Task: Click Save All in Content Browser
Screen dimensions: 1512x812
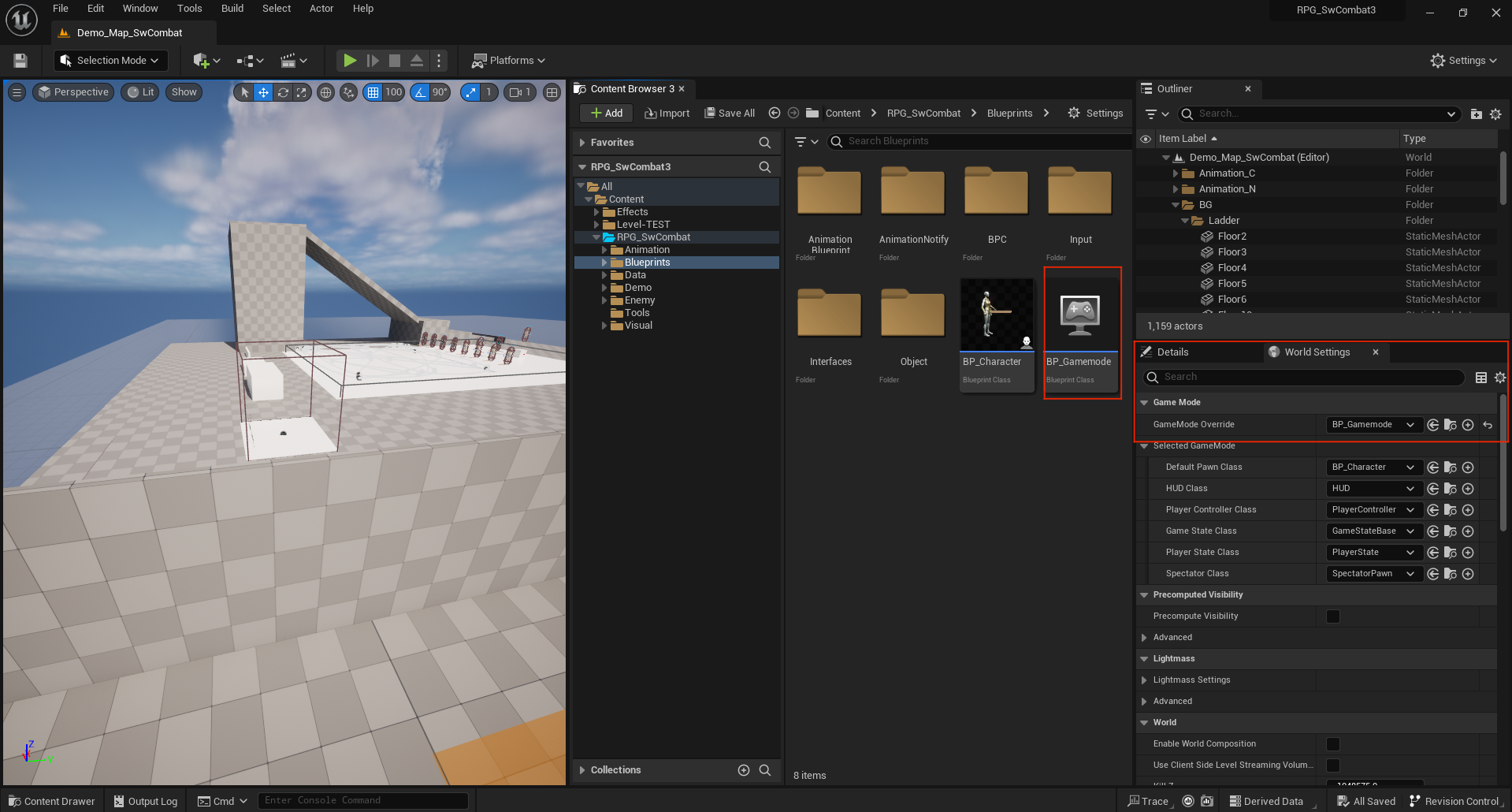Action: pos(730,114)
